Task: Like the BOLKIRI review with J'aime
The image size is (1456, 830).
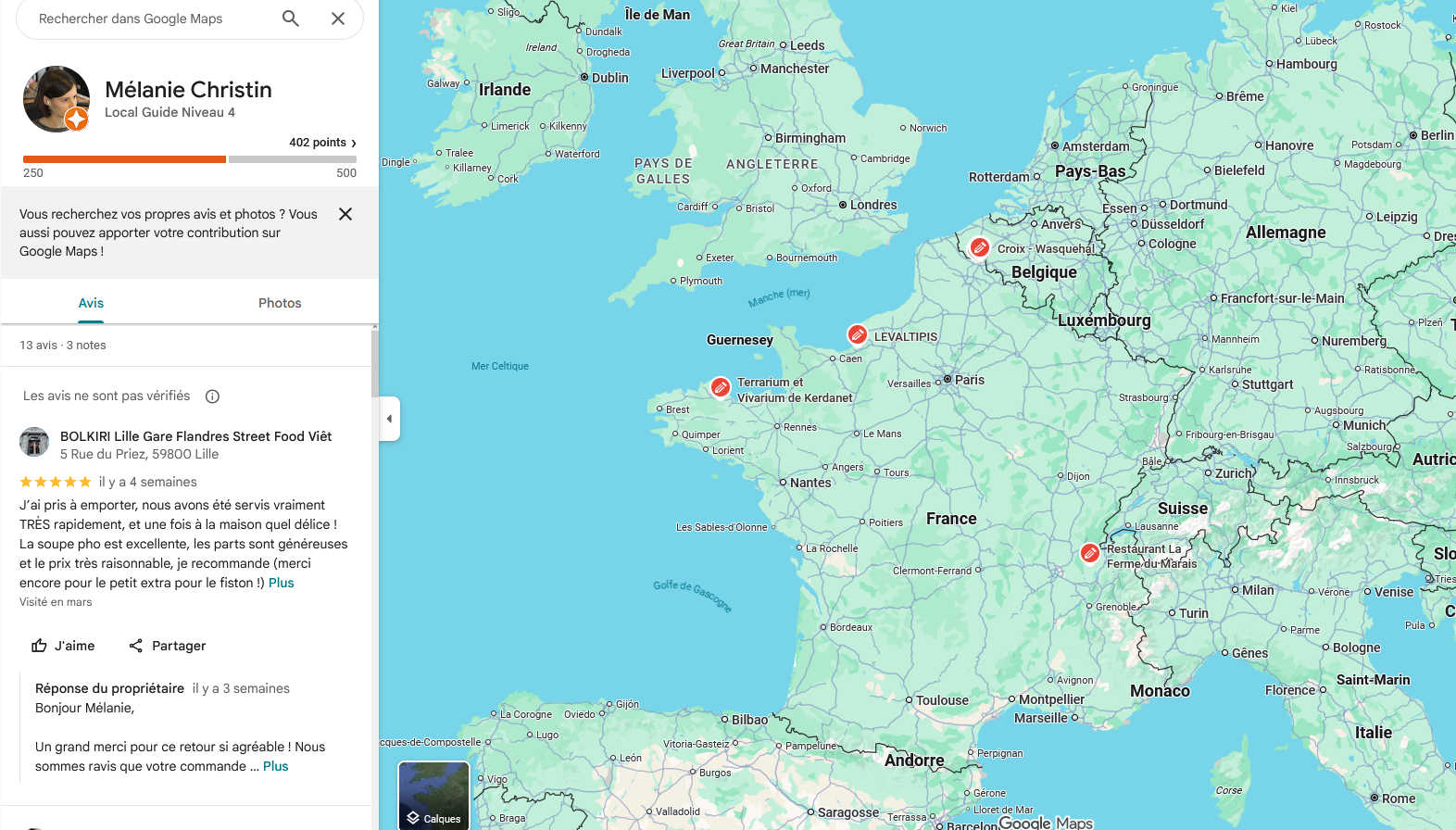Action: (x=63, y=646)
